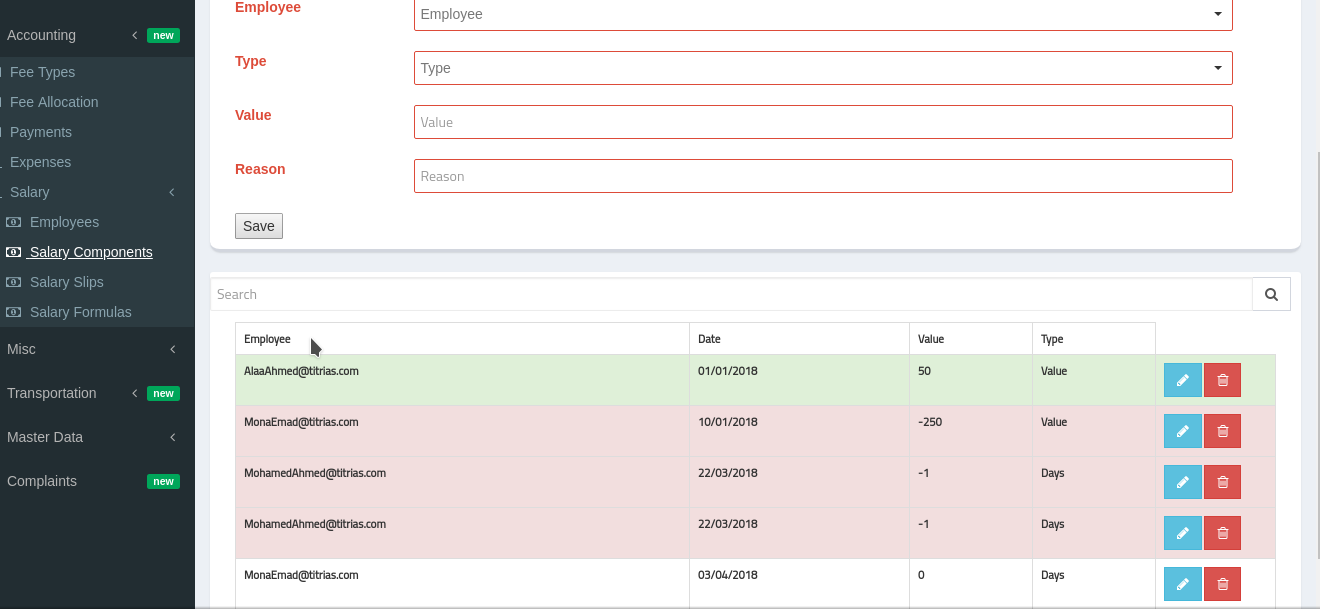1320x609 pixels.
Task: Navigate to Expenses
Action: pos(40,162)
